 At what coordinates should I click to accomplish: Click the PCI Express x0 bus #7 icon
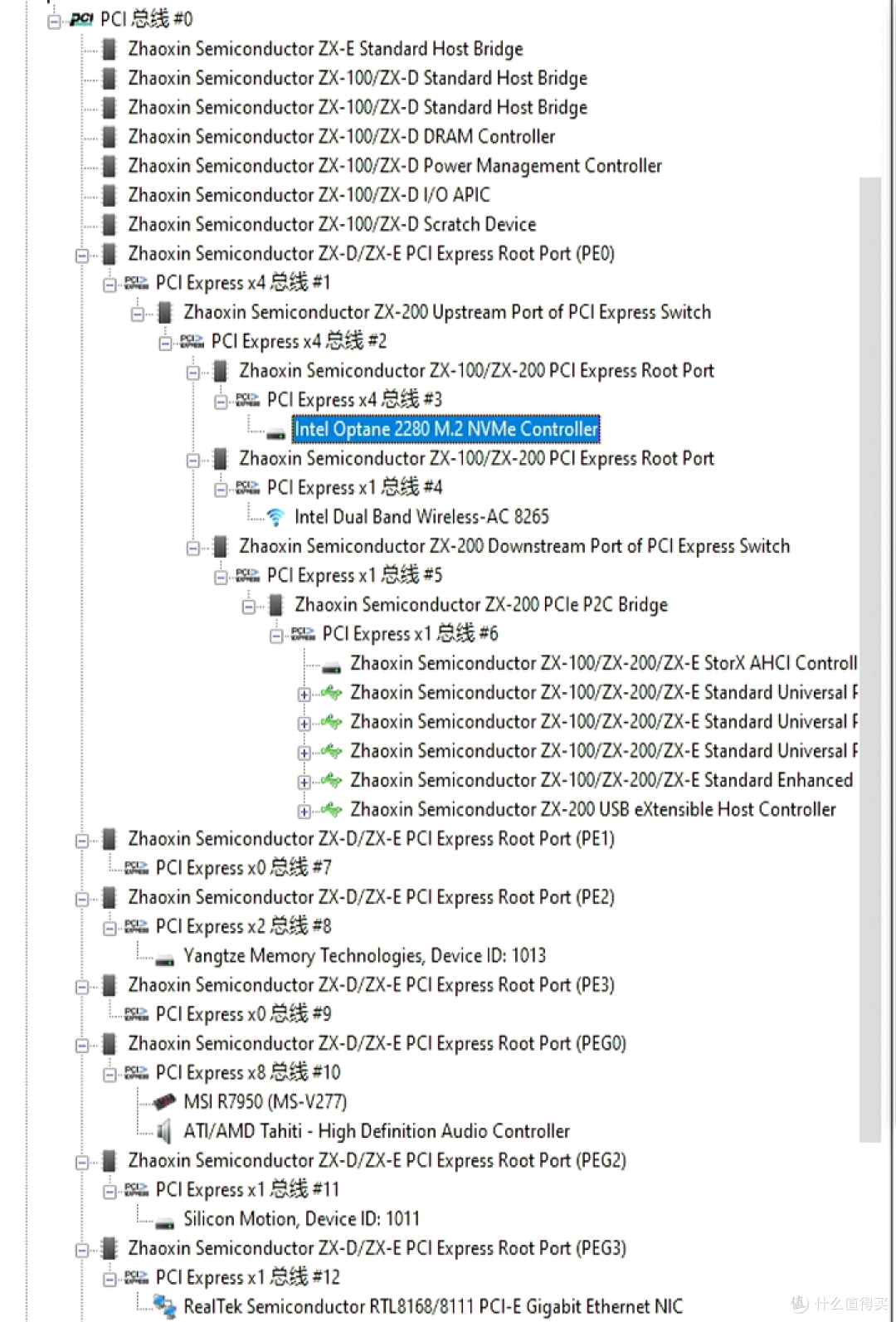click(137, 868)
